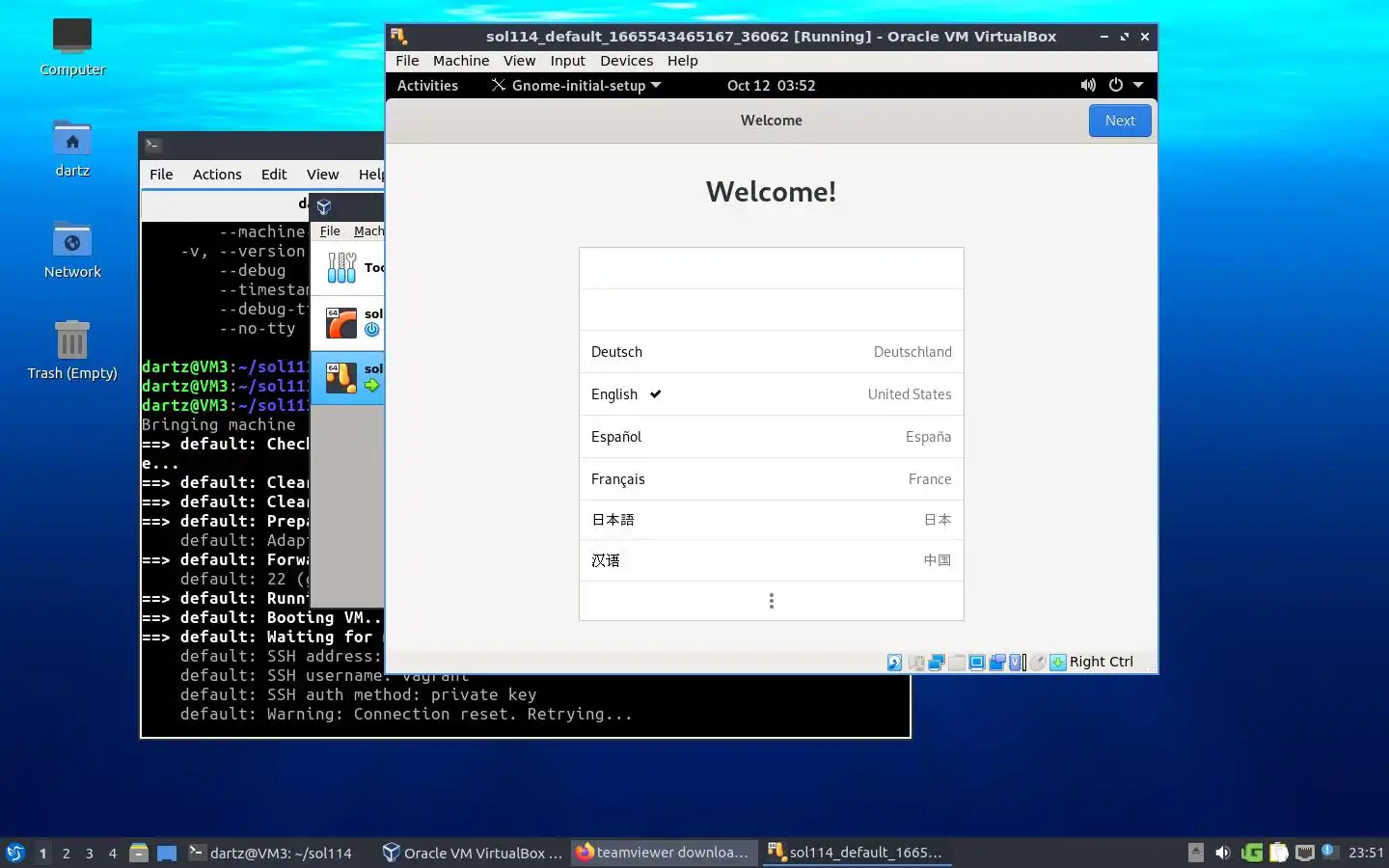Open terminal window Actions menu
The height and width of the screenshot is (868, 1389).
[217, 175]
